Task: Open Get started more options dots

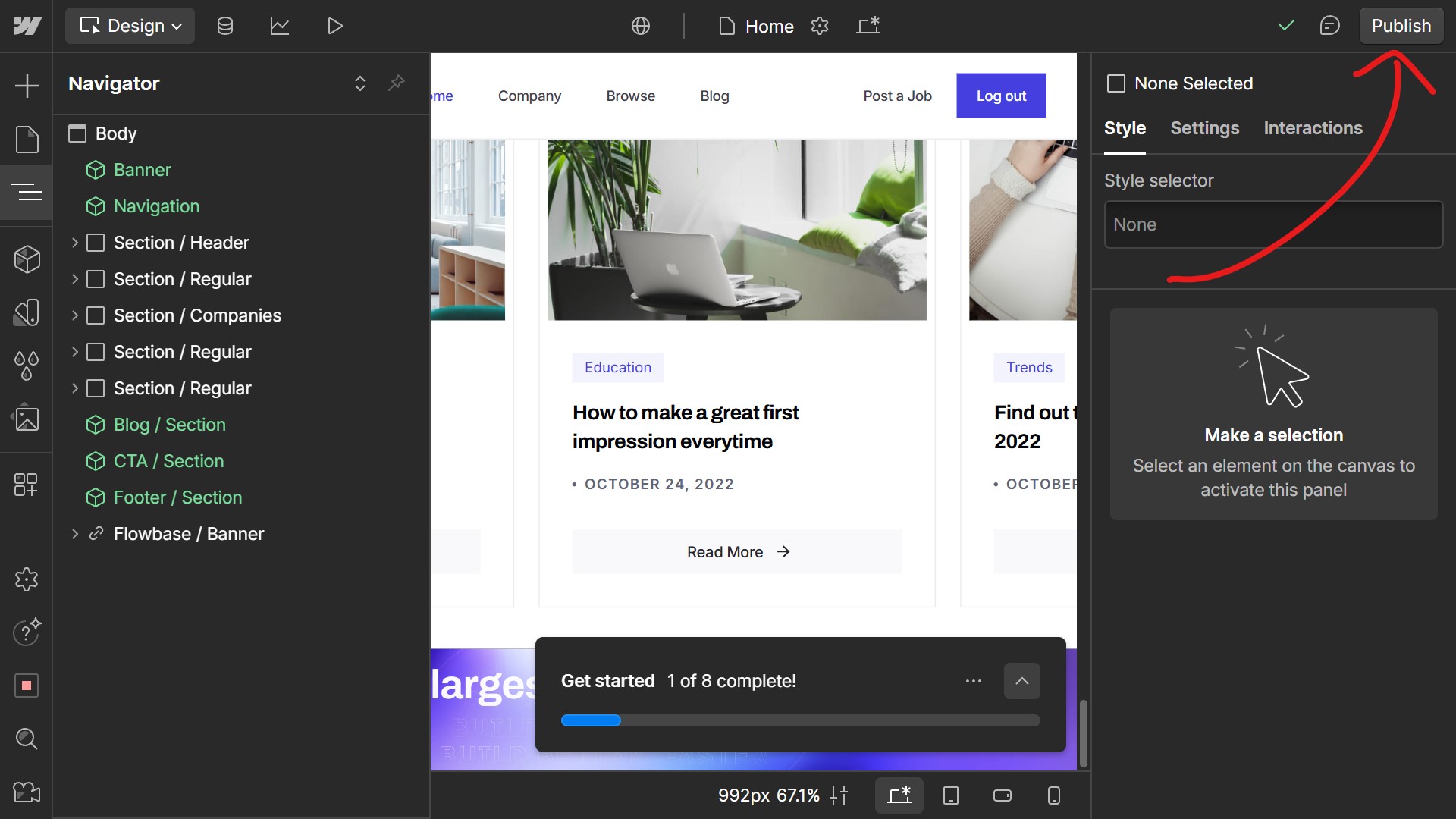Action: point(974,681)
